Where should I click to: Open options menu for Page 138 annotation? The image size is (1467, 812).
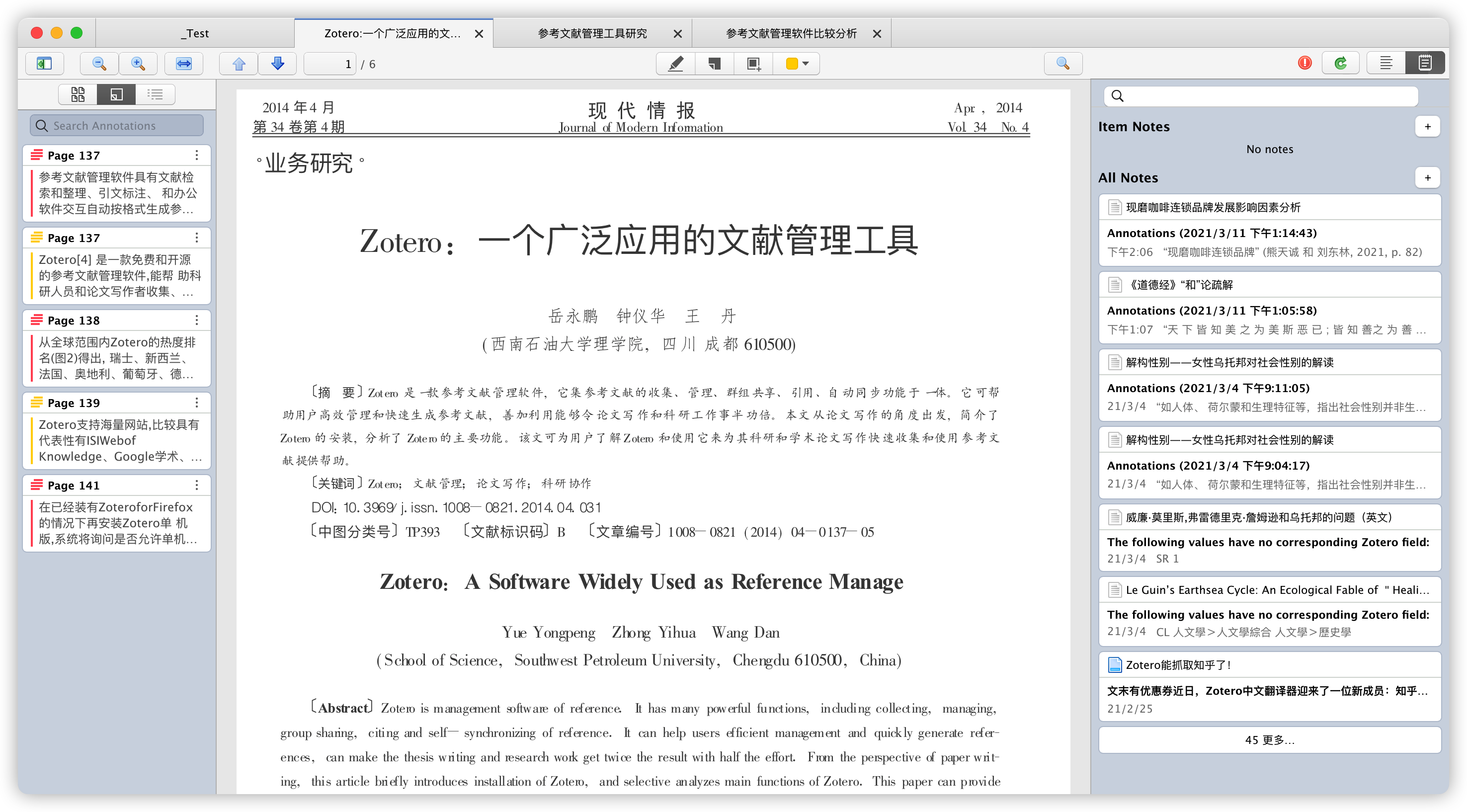click(196, 320)
